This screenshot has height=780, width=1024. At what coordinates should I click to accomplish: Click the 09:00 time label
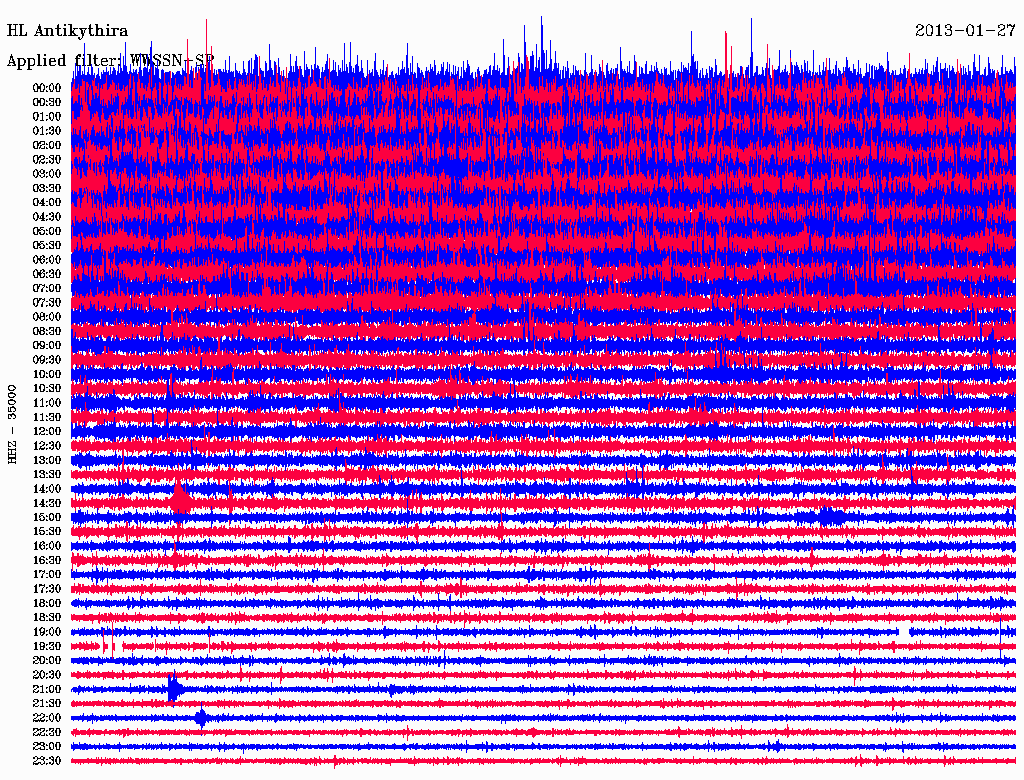pyautogui.click(x=47, y=346)
